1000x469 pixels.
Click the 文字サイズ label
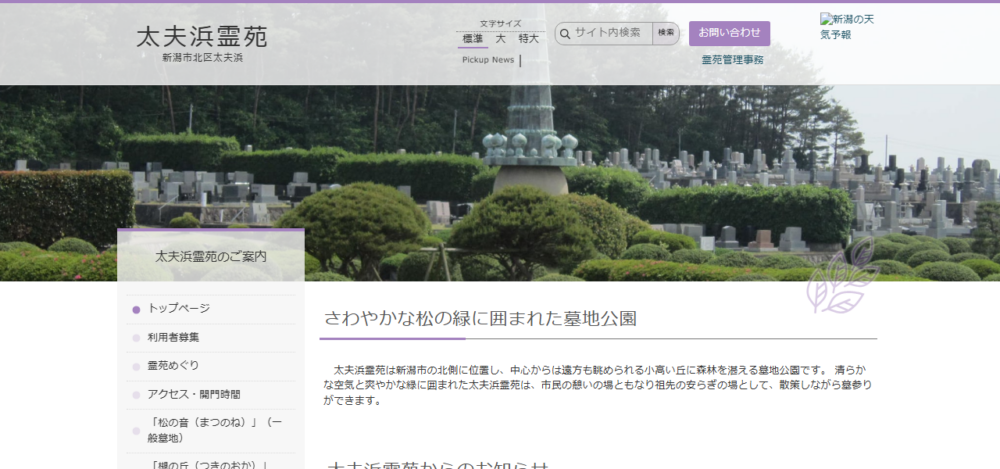pyautogui.click(x=501, y=24)
